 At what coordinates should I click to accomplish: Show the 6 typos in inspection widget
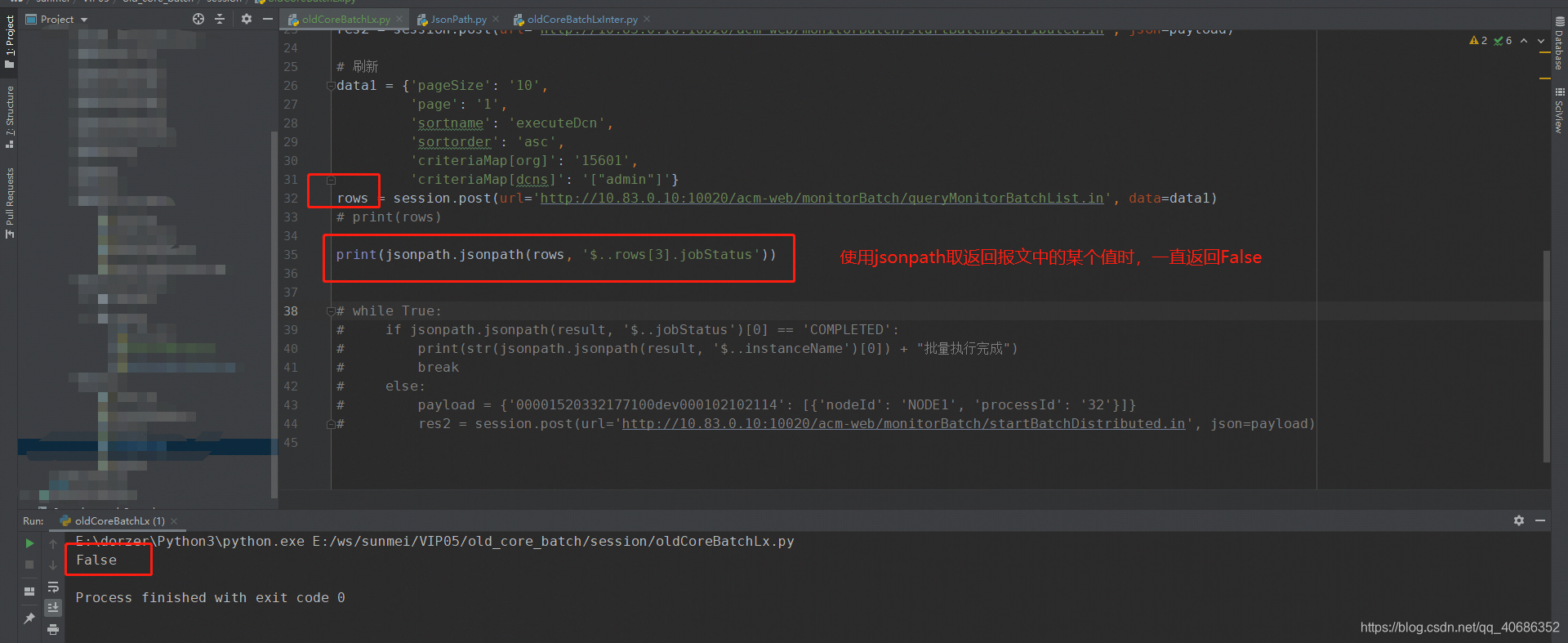pyautogui.click(x=1503, y=40)
